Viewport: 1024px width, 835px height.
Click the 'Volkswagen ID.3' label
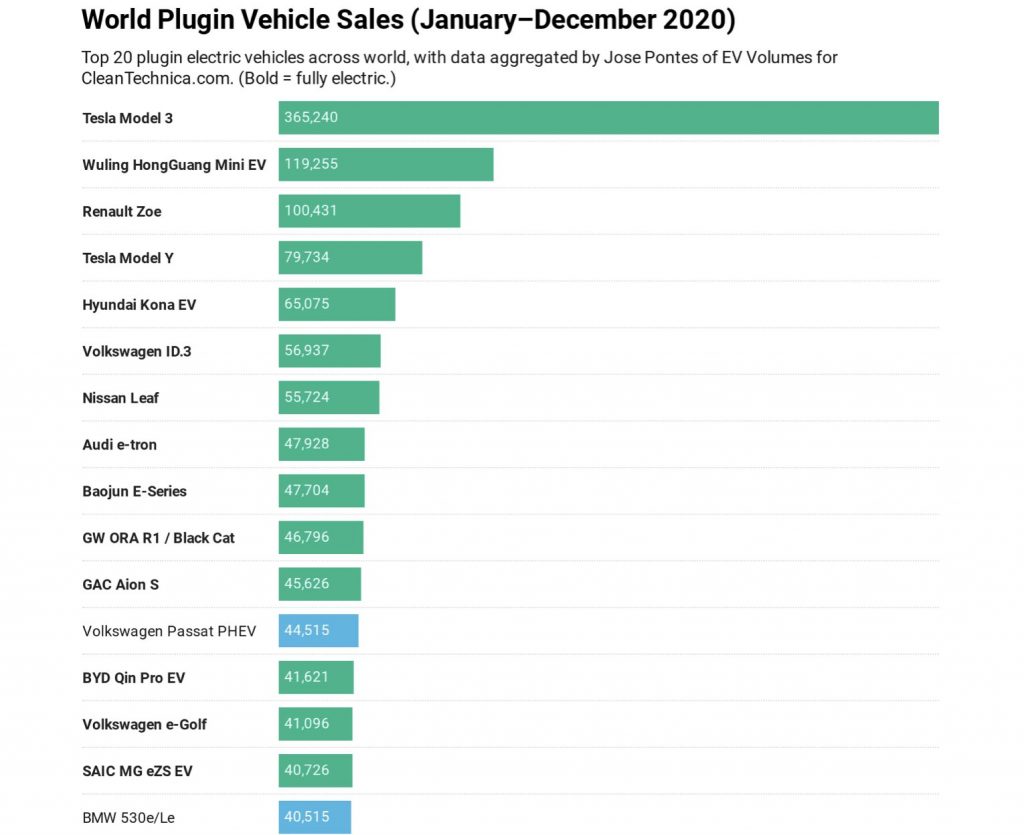136,351
